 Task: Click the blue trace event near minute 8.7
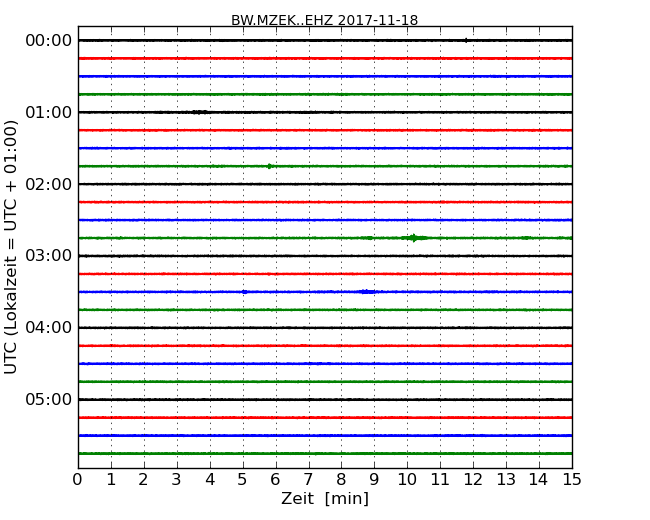tap(366, 292)
